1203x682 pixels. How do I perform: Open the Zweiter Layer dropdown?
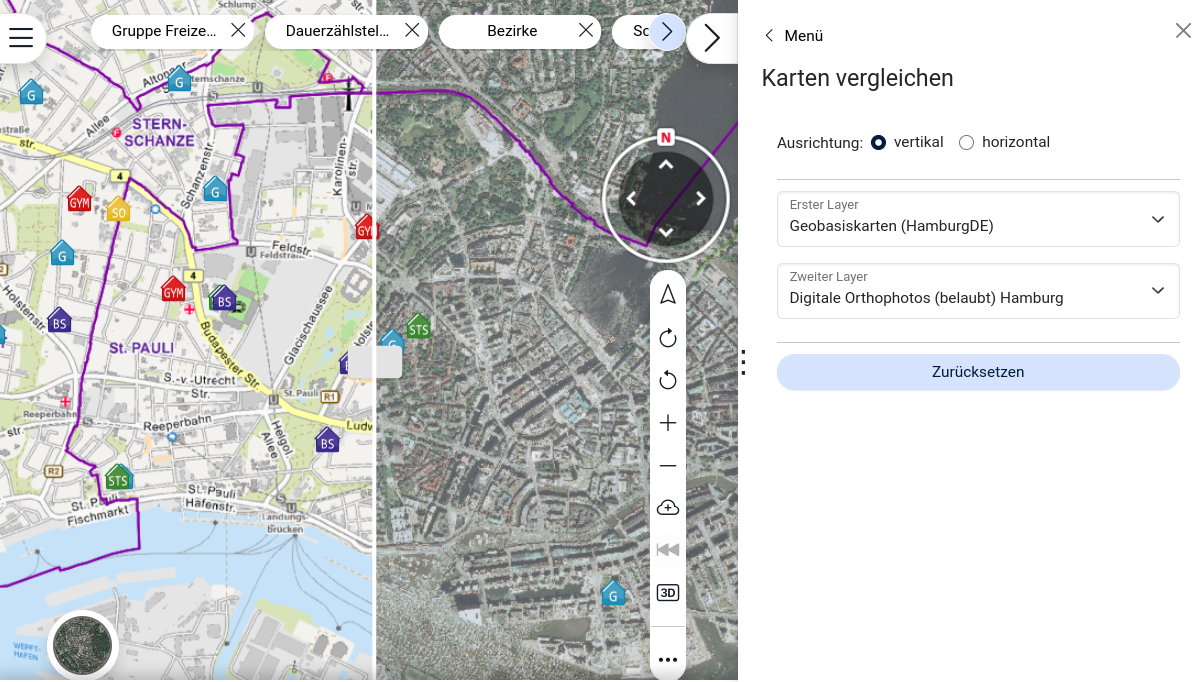coord(977,291)
